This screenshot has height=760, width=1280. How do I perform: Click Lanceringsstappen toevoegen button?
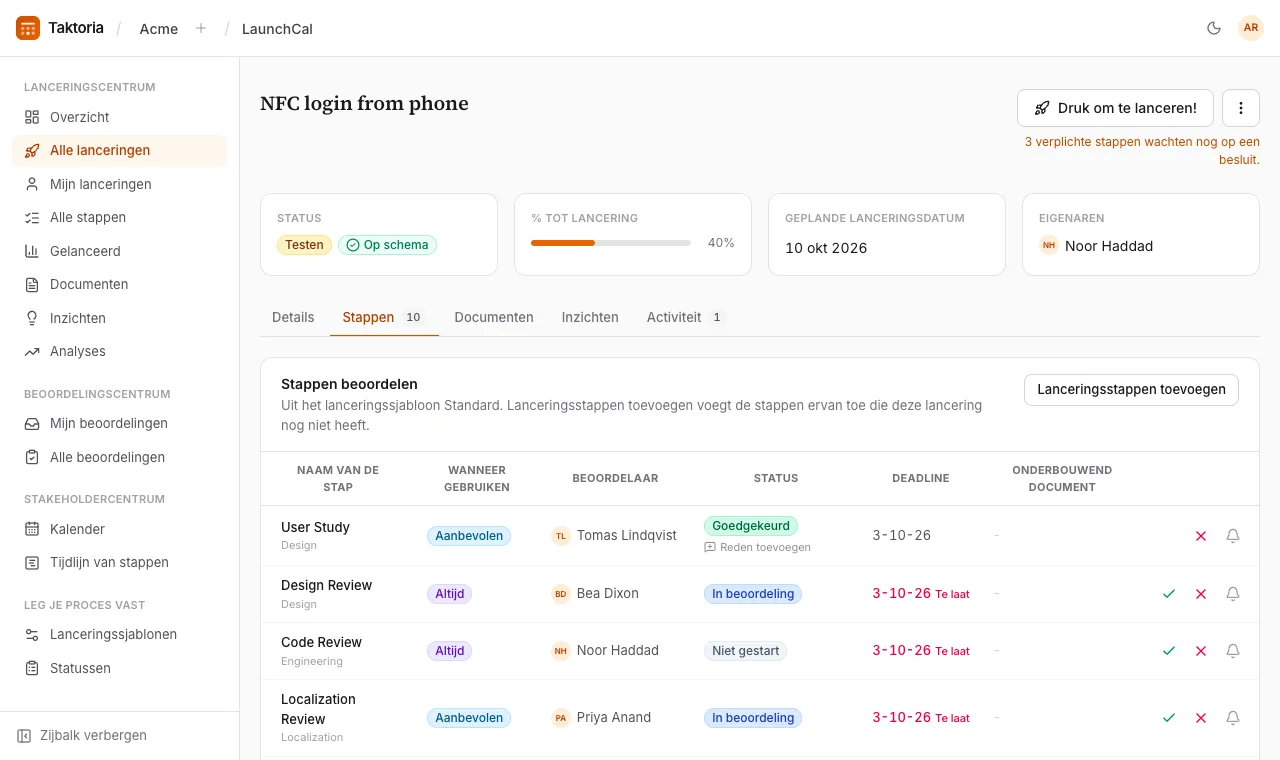tap(1131, 390)
